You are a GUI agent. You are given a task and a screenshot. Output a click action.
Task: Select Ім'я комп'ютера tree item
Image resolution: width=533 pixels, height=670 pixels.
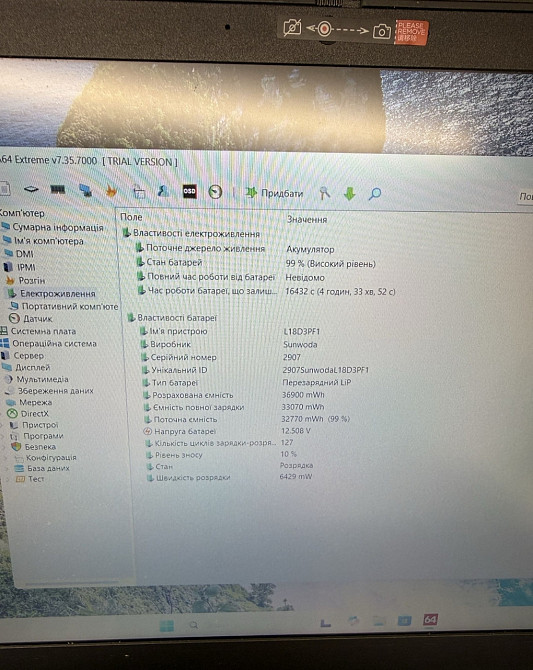coord(43,241)
